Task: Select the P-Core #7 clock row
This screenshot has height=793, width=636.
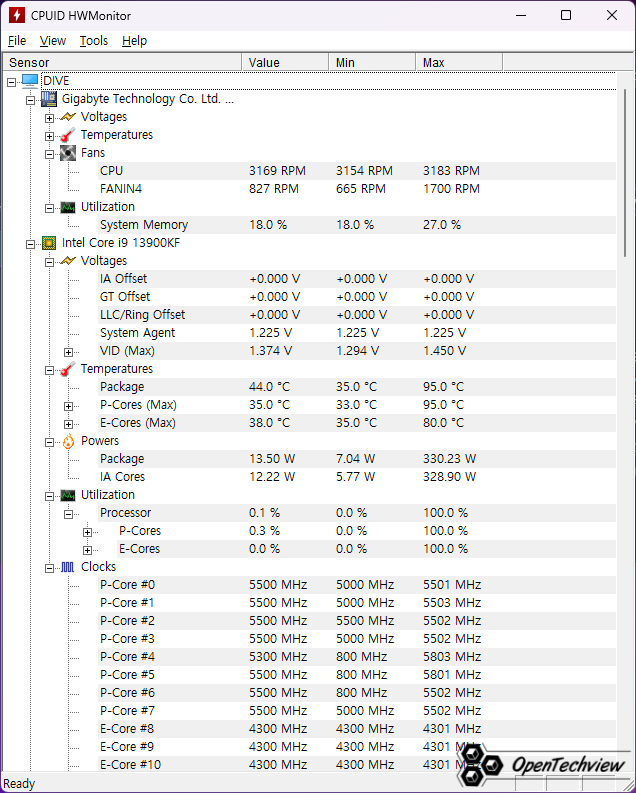Action: (357, 711)
